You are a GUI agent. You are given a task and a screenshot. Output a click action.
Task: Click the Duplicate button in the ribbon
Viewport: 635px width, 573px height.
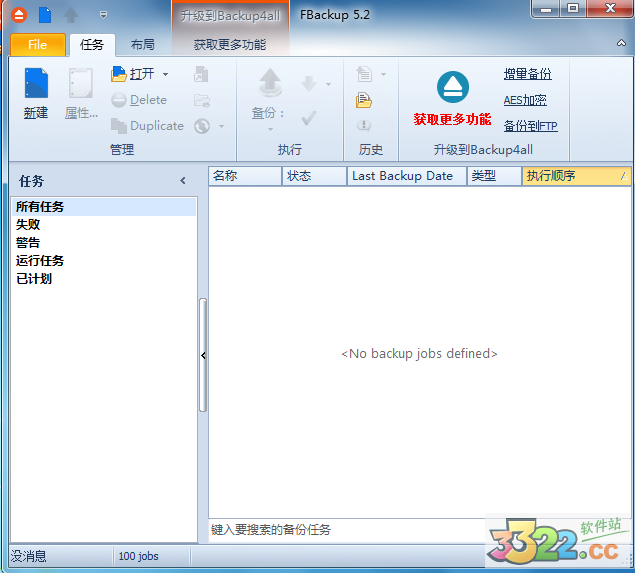point(147,126)
